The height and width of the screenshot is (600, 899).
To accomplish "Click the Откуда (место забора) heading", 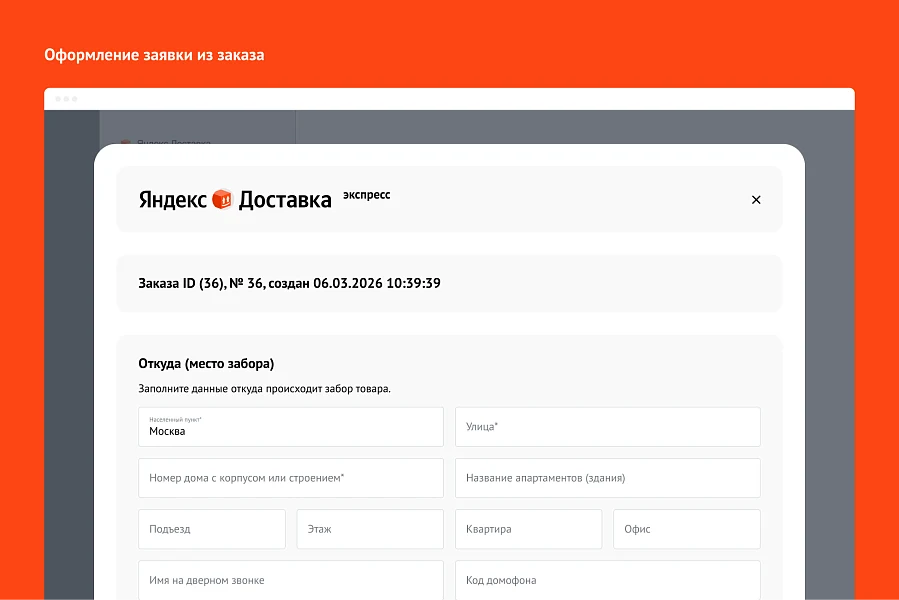I will [x=206, y=364].
